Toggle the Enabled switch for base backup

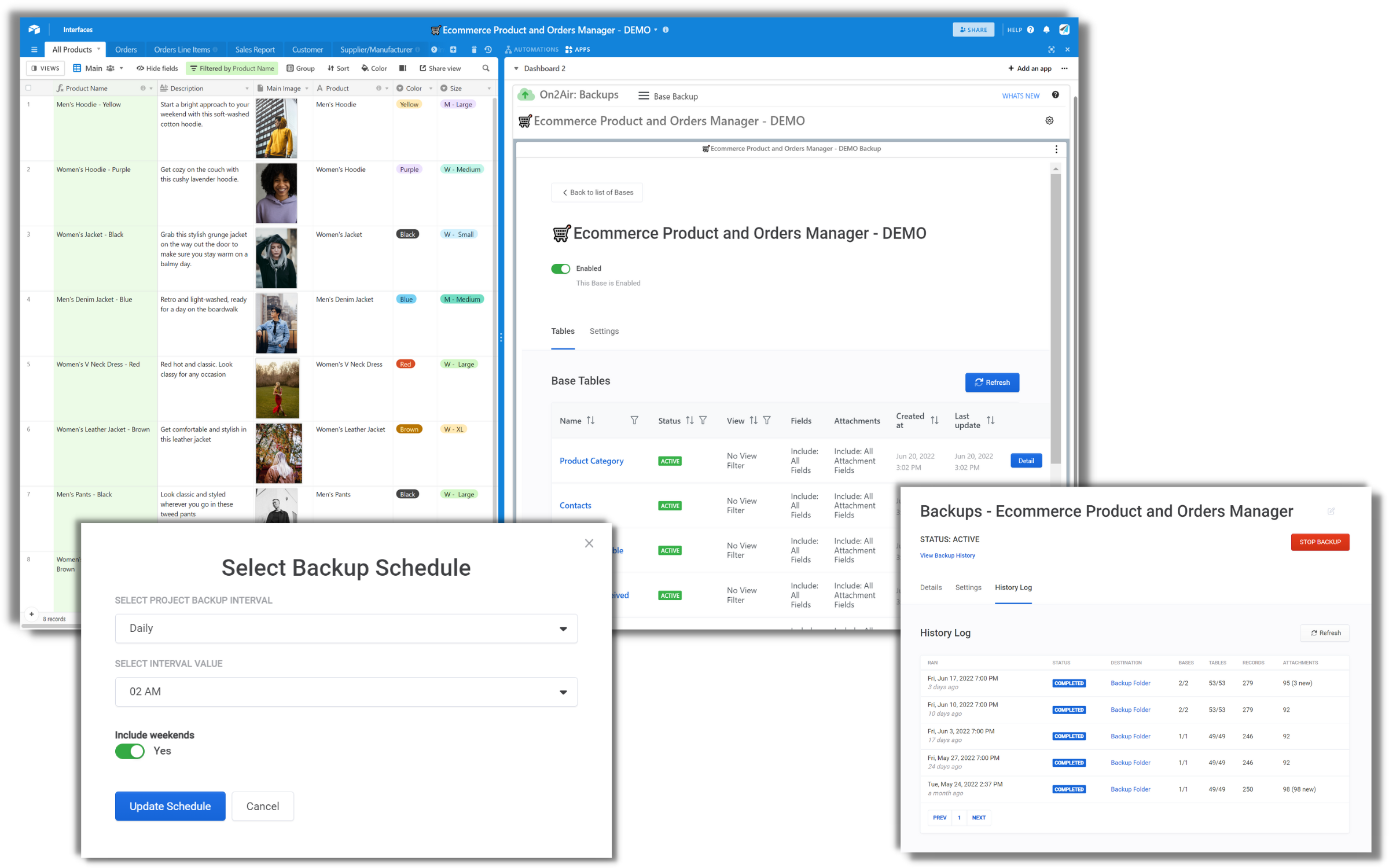559,268
